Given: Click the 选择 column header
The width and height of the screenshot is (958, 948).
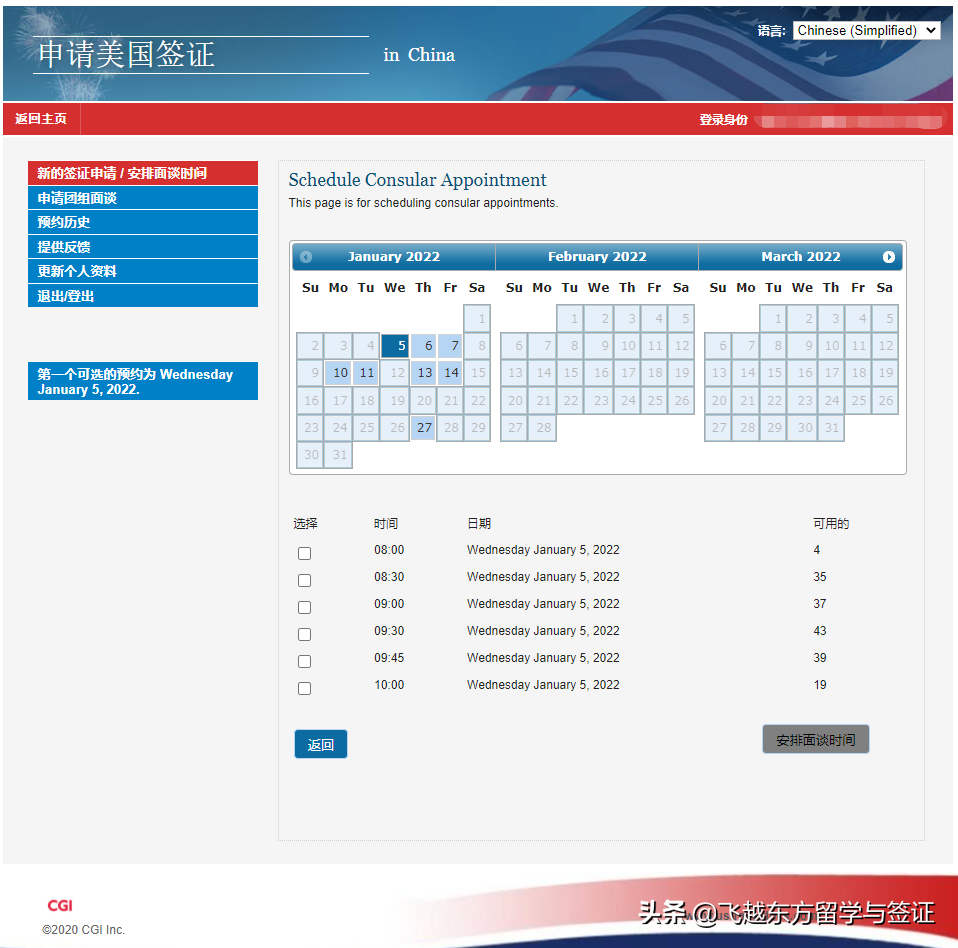Looking at the screenshot, I should click(305, 523).
